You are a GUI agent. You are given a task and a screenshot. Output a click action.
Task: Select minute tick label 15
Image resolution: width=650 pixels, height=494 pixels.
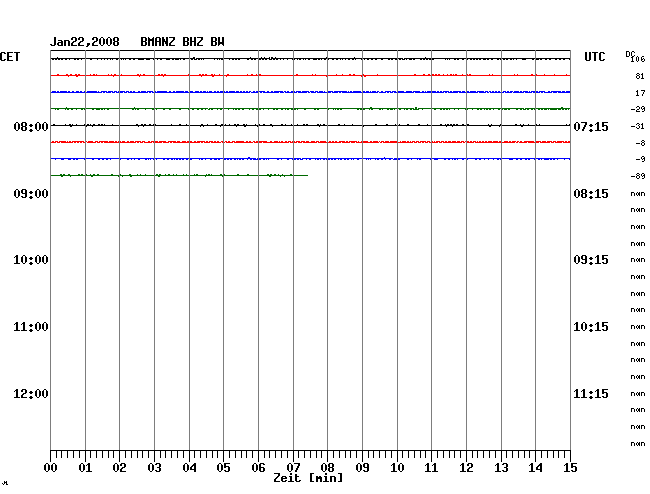click(570, 468)
